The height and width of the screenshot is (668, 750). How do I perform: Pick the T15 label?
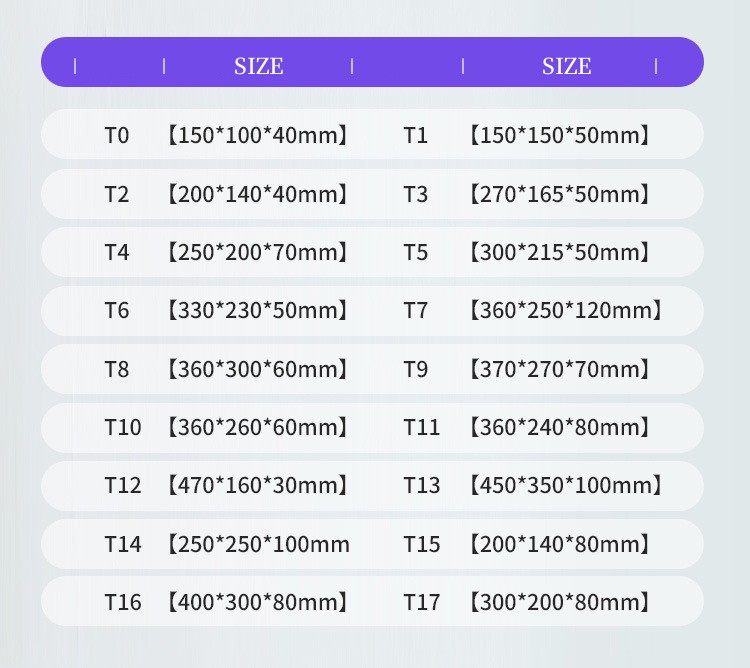tap(422, 545)
